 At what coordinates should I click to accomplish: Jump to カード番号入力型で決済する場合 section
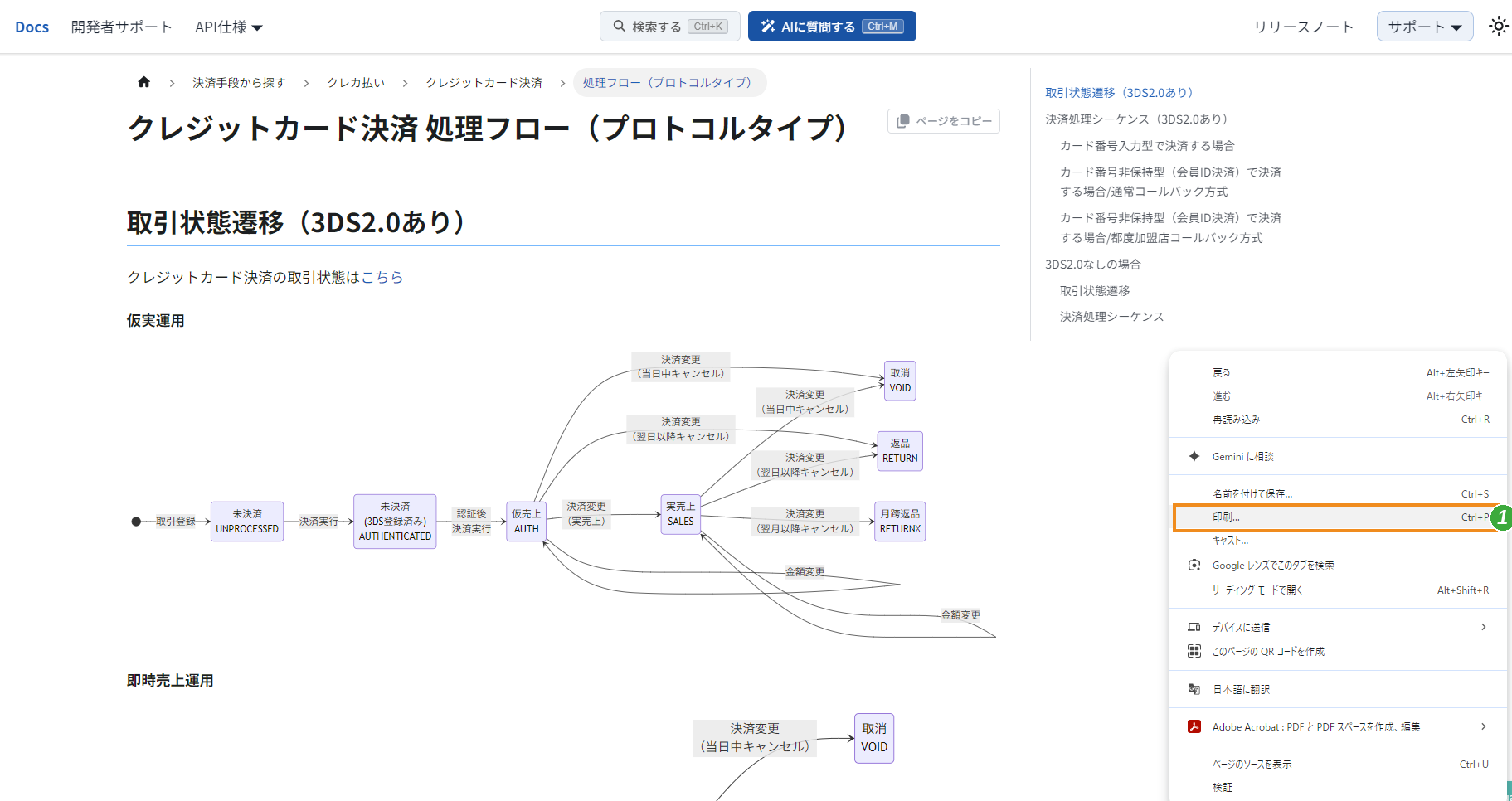click(x=1147, y=146)
